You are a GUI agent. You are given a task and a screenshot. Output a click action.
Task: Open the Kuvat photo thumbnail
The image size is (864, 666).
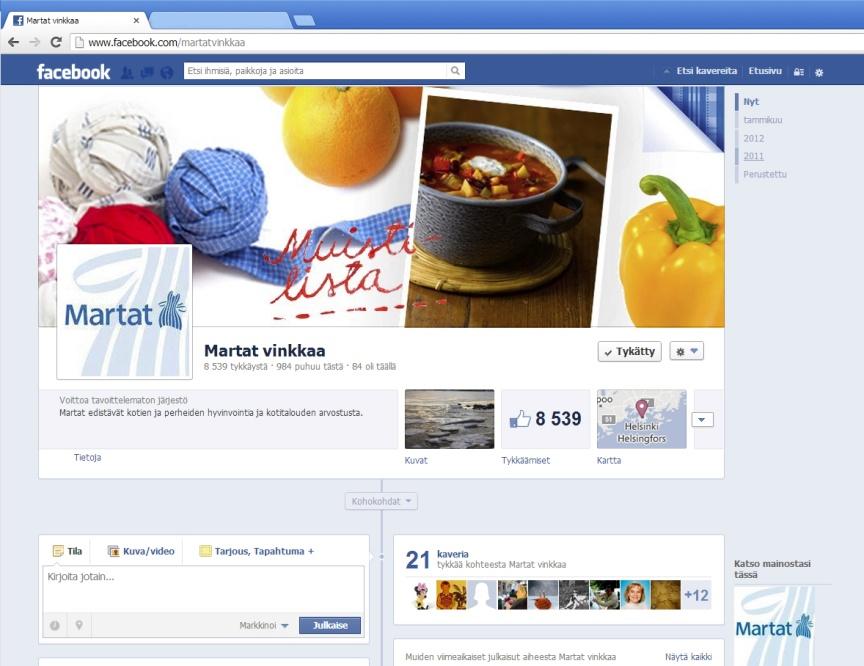pos(450,419)
